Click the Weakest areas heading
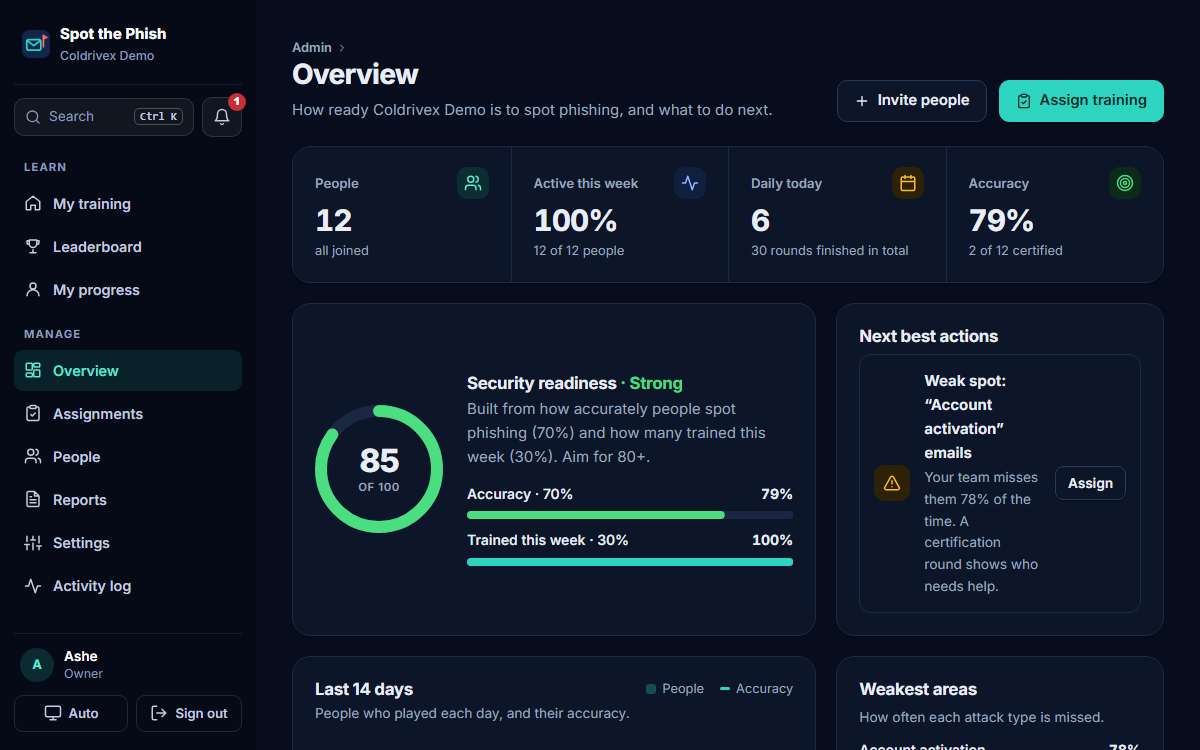The image size is (1200, 750). click(918, 690)
